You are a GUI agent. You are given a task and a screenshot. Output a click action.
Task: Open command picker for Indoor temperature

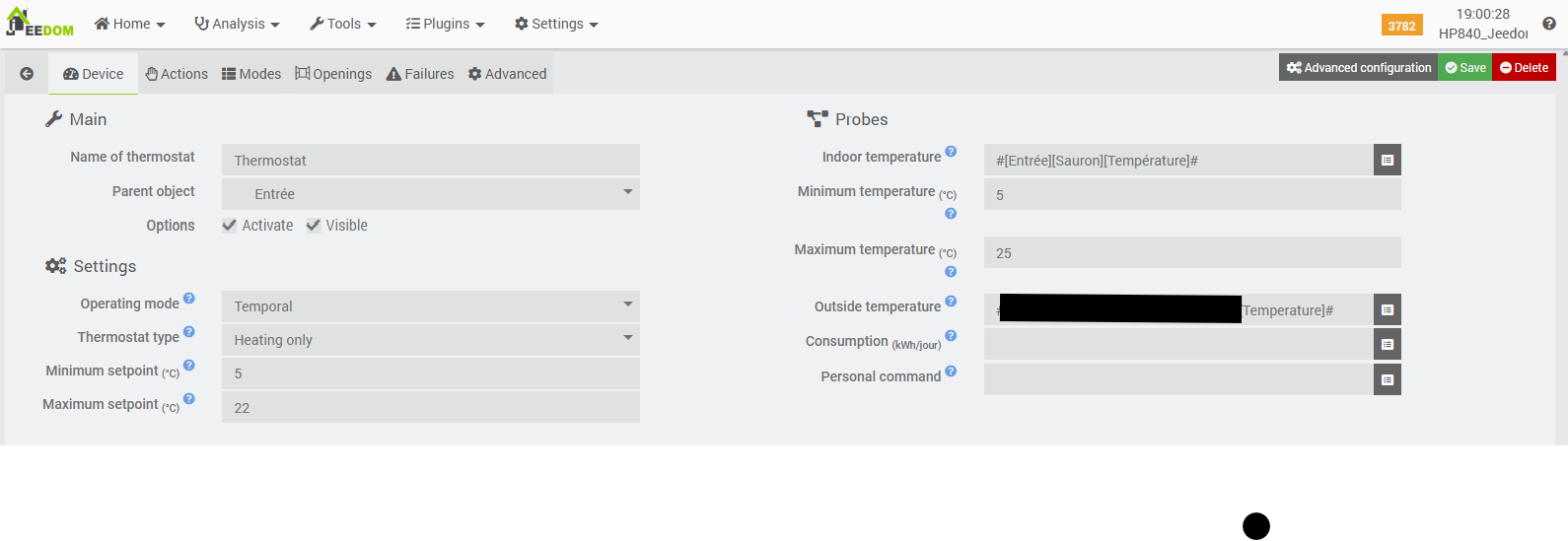coord(1387,160)
